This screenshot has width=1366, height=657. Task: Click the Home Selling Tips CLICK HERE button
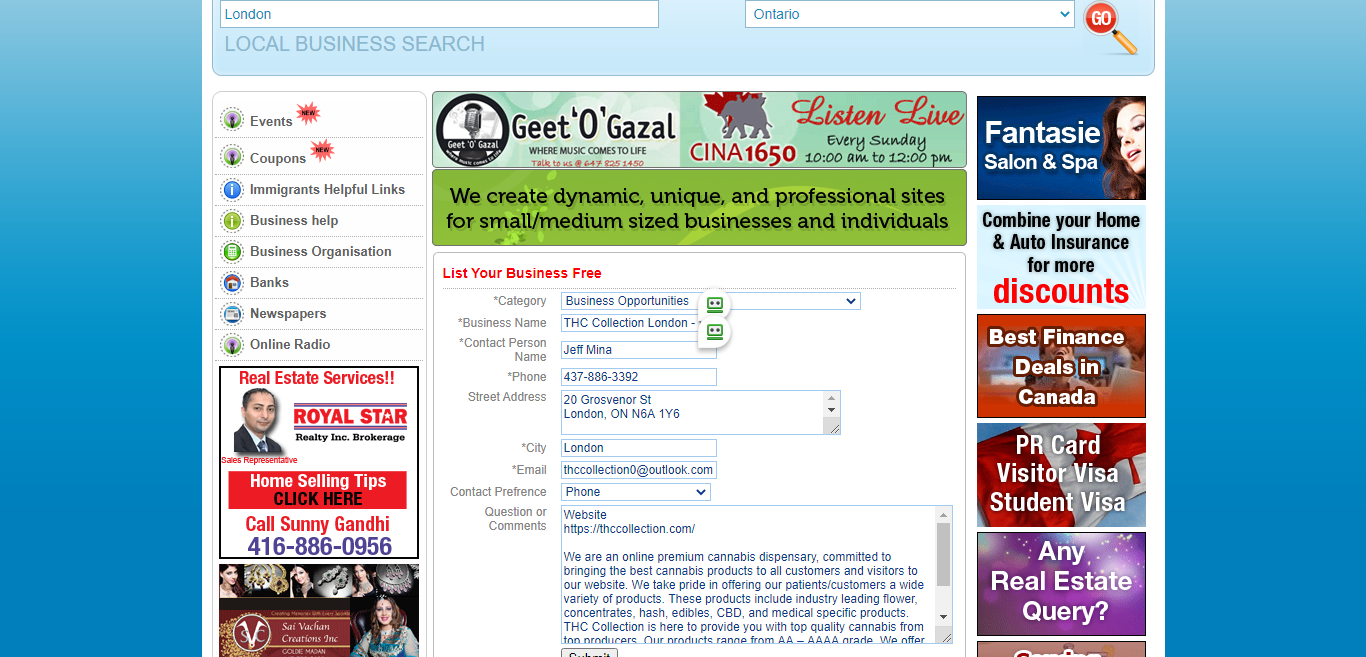pyautogui.click(x=318, y=490)
